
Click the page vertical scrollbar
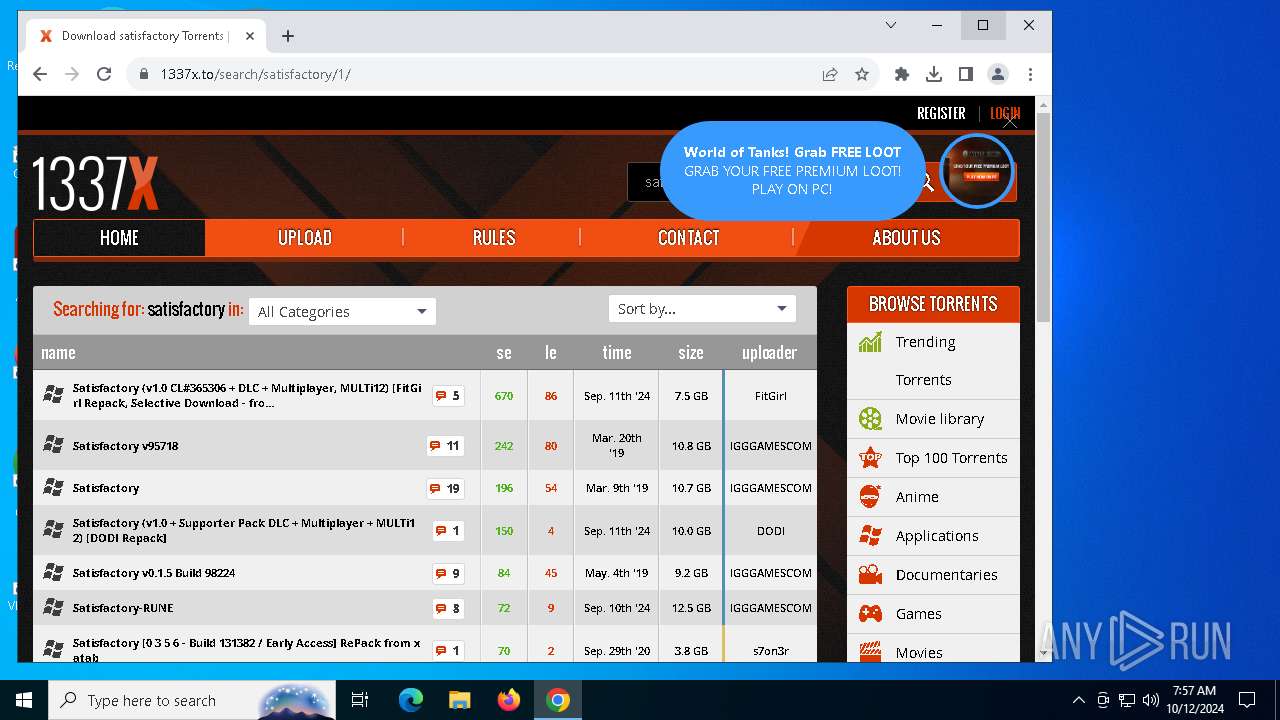[1044, 219]
